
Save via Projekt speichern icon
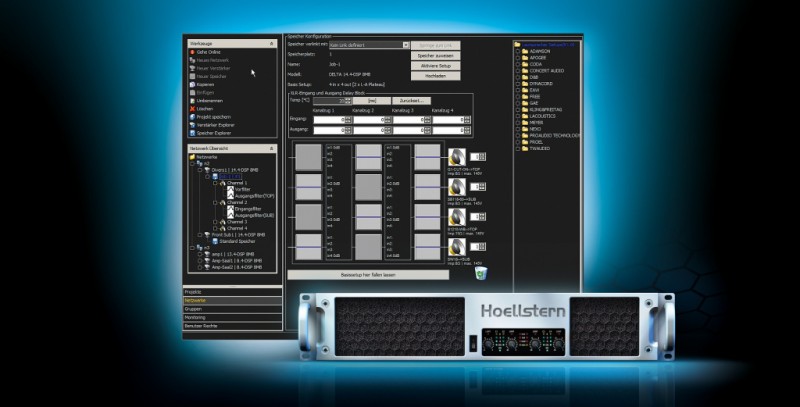(192, 117)
